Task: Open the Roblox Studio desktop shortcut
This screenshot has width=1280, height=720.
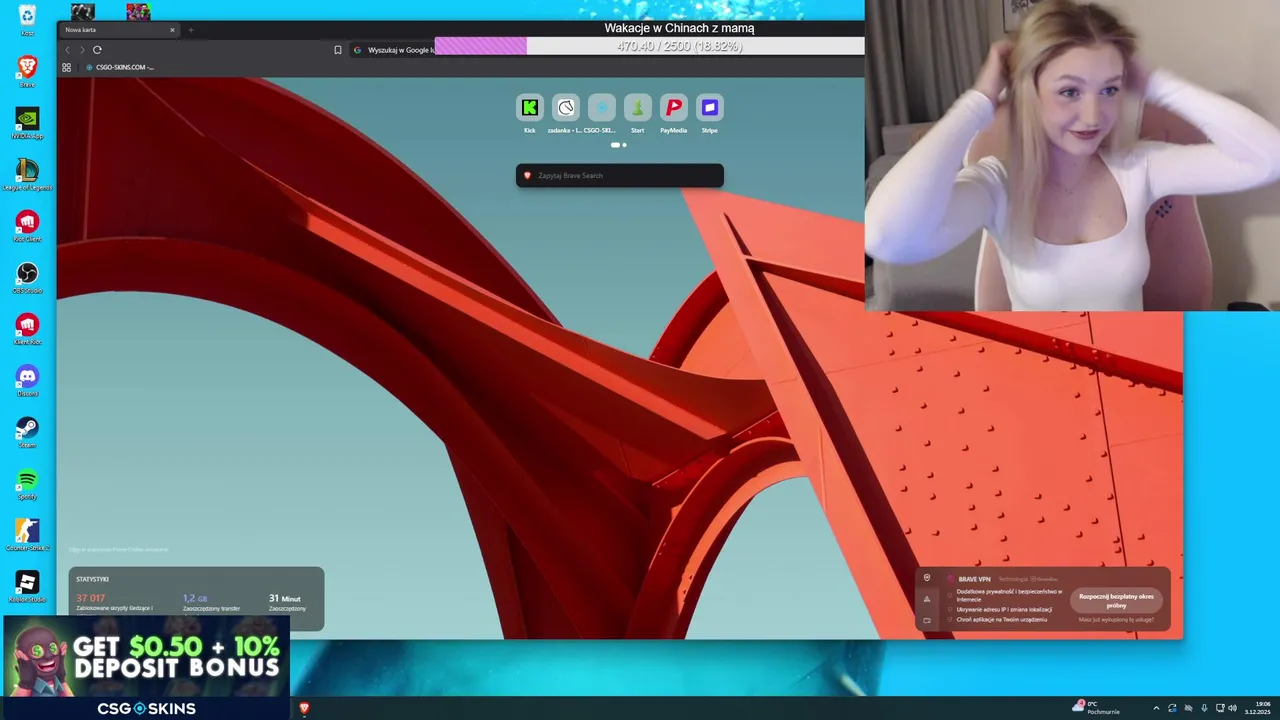Action: 27,587
